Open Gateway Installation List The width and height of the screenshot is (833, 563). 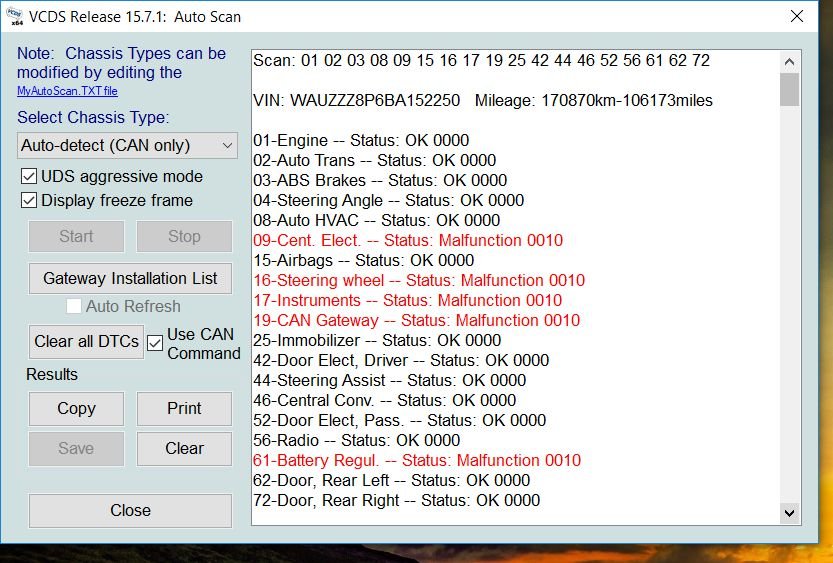130,278
